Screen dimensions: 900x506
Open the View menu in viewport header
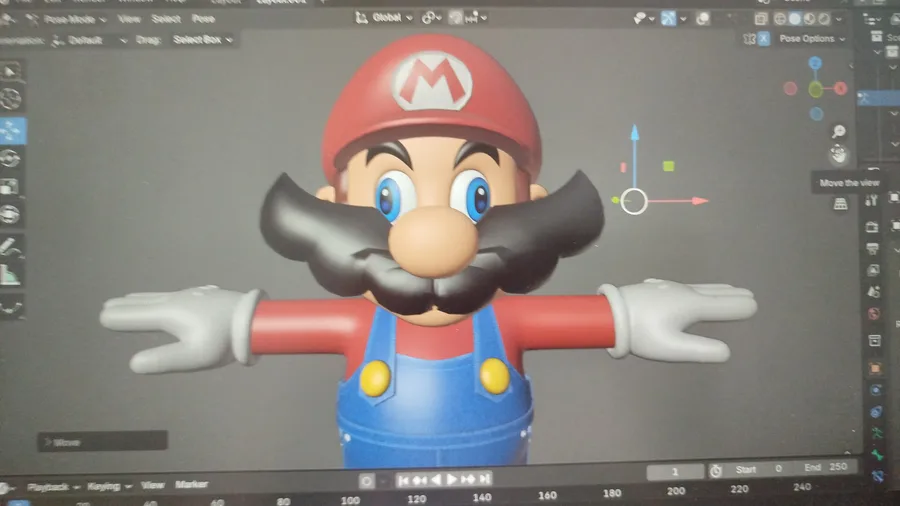tap(129, 19)
